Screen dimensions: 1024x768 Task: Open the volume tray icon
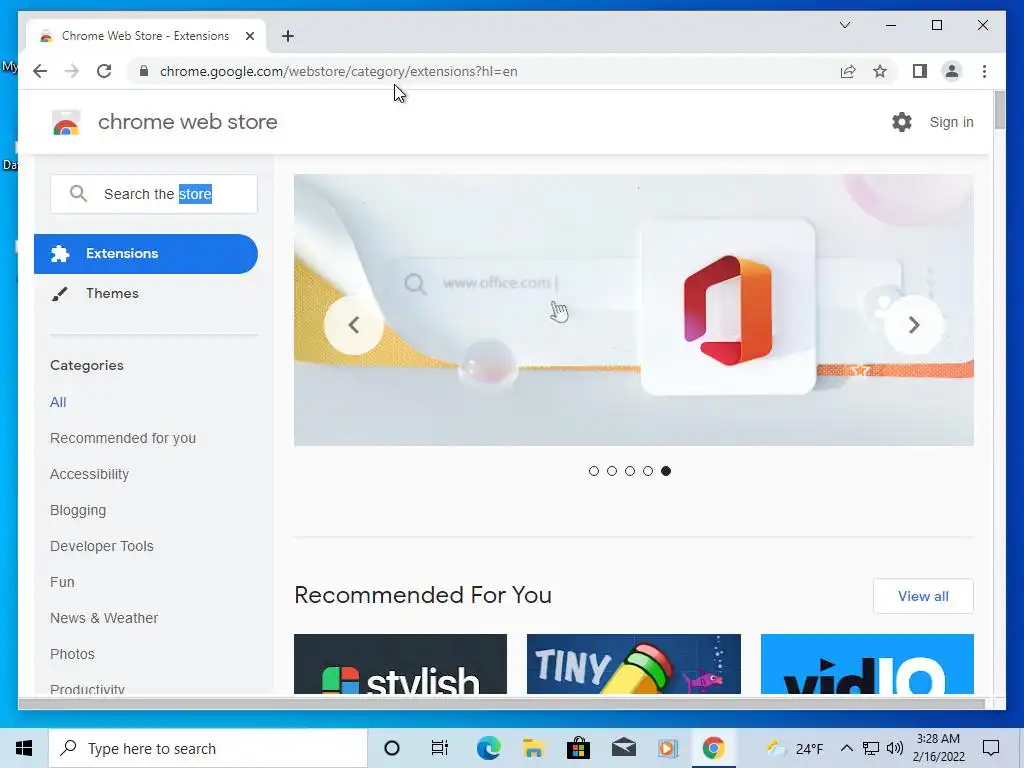pyautogui.click(x=895, y=748)
